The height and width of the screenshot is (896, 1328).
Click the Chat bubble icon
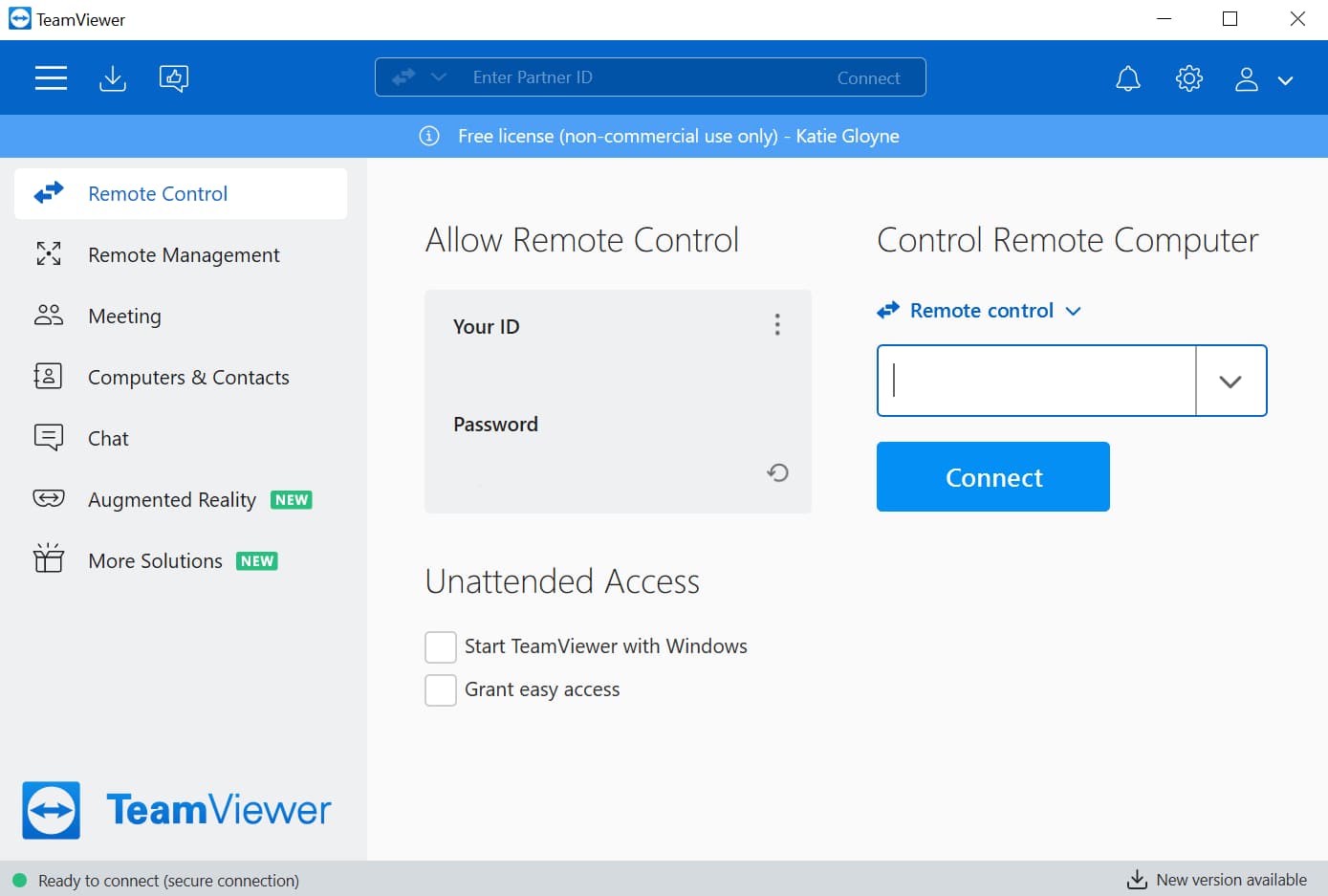49,437
